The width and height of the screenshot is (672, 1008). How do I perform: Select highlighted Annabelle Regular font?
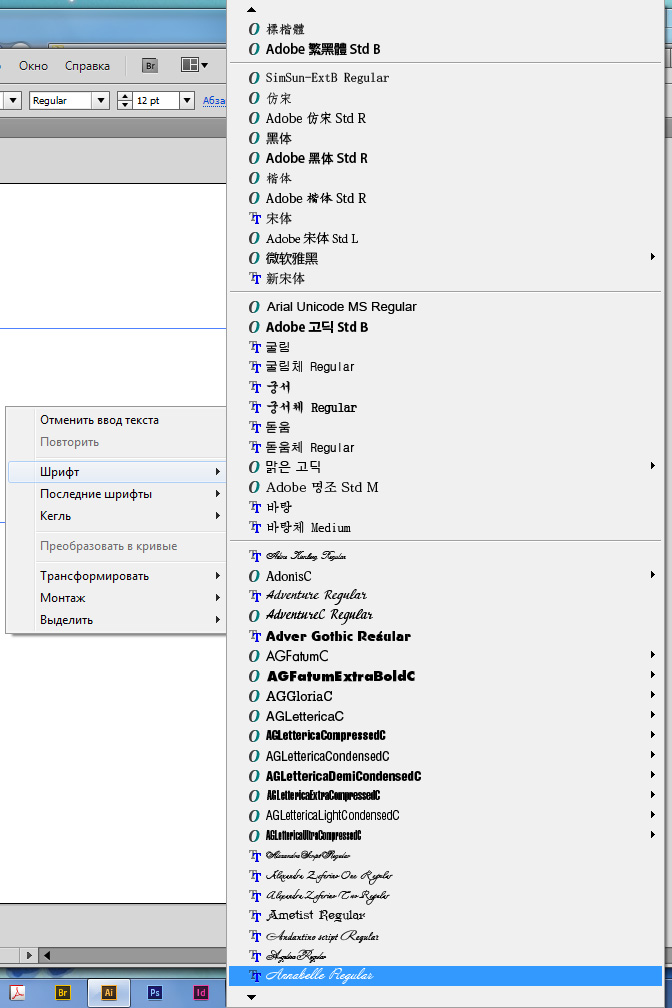point(445,976)
